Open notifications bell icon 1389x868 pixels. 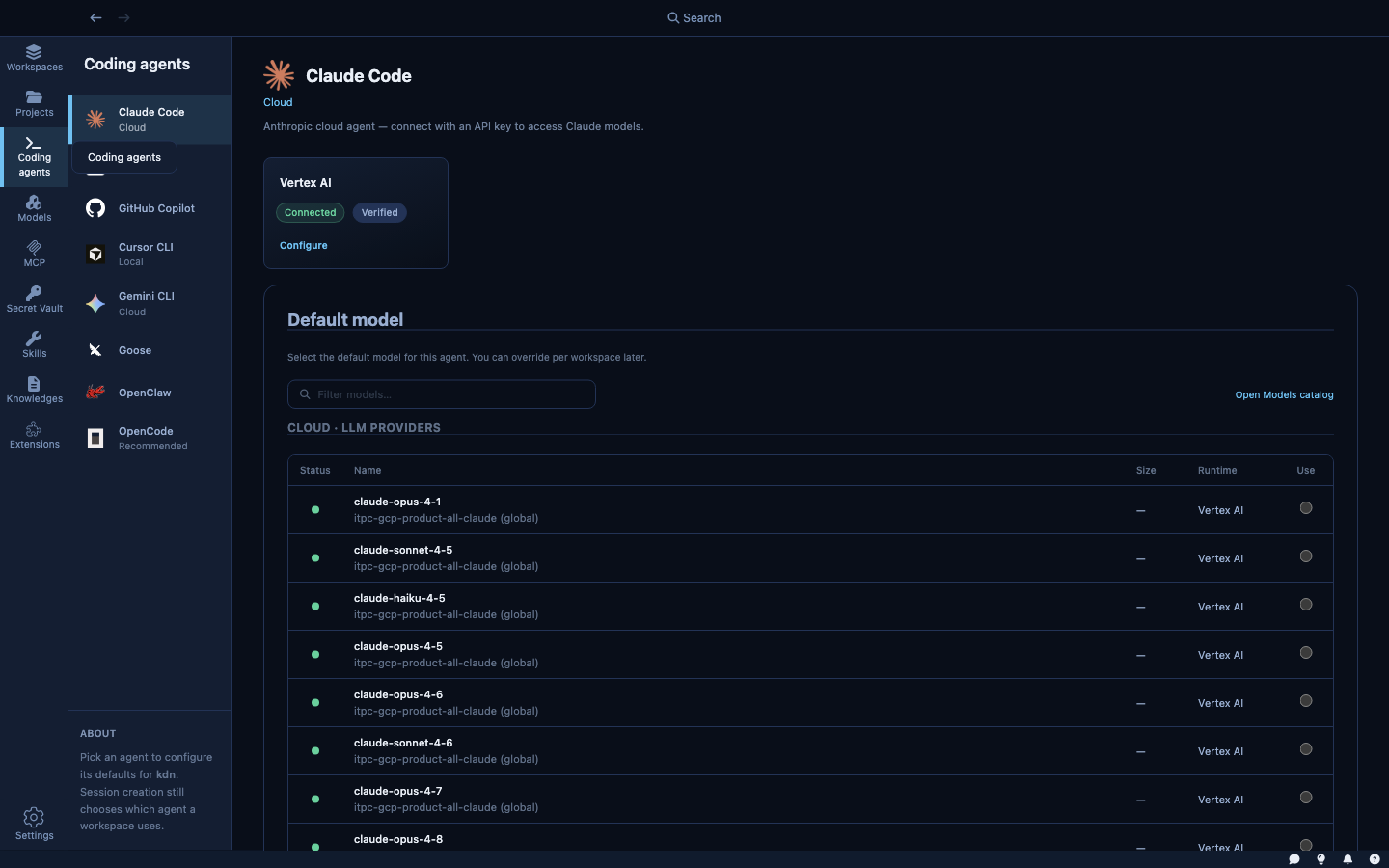[1348, 859]
